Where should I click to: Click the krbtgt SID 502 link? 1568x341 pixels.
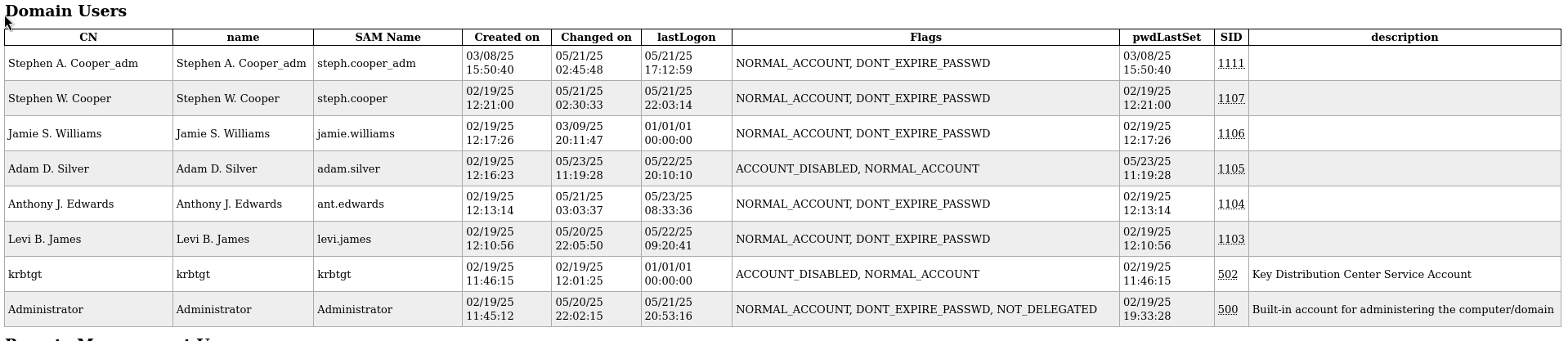pyautogui.click(x=1227, y=275)
